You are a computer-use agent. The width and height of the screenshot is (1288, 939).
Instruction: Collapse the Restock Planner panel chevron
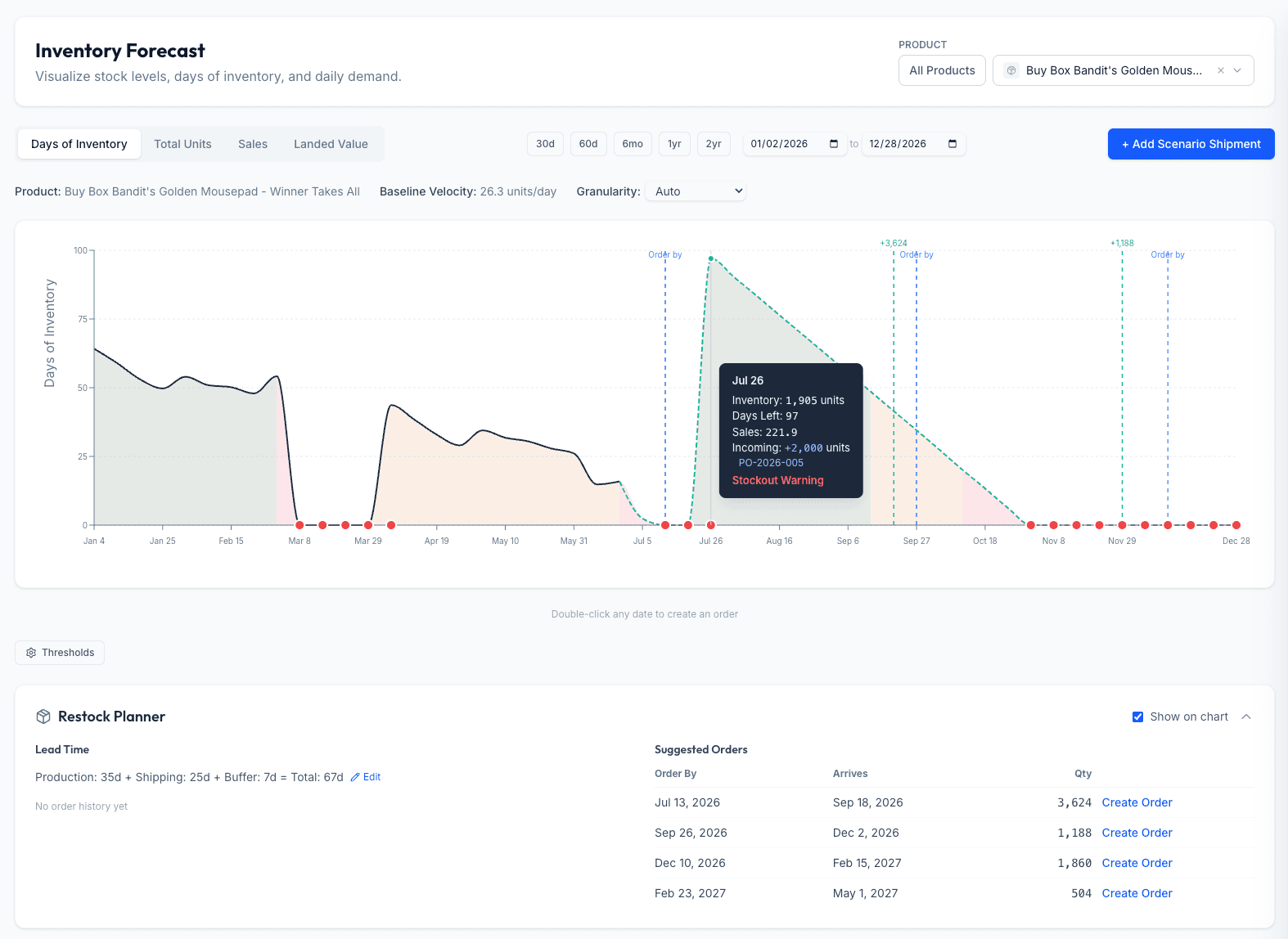pyautogui.click(x=1246, y=717)
